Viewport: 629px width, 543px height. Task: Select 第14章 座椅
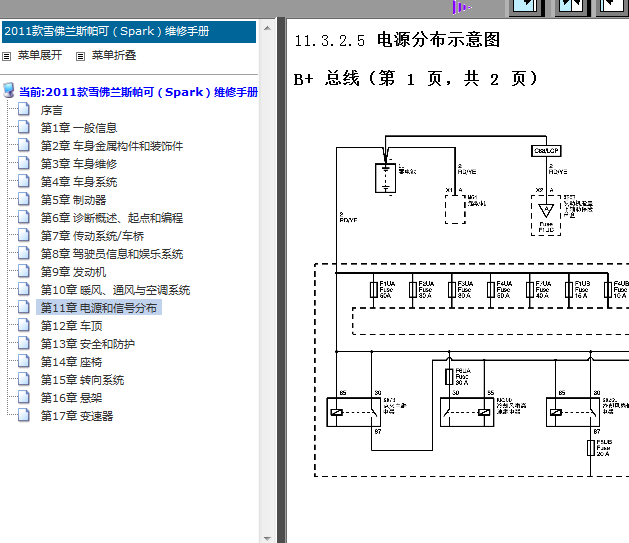(71, 362)
